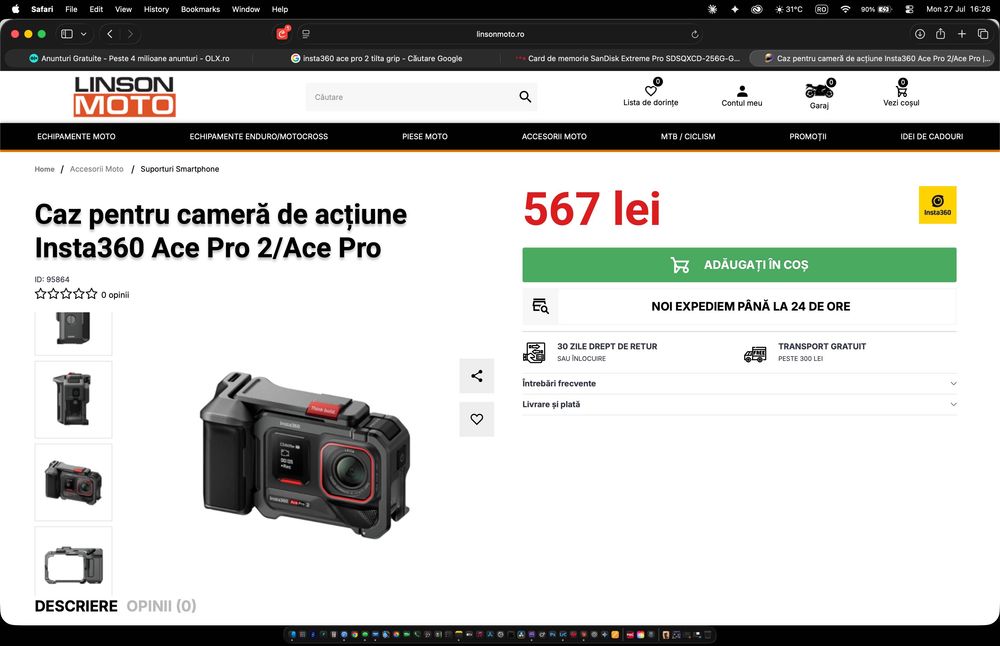The height and width of the screenshot is (646, 1000).
Task: Select the DESCRIERE tab
Action: [x=76, y=606]
